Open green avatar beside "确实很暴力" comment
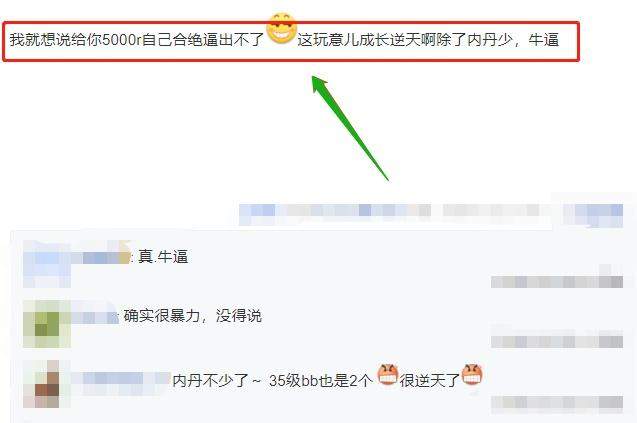Image resolution: width=637 pixels, height=423 pixels. pyautogui.click(x=47, y=324)
